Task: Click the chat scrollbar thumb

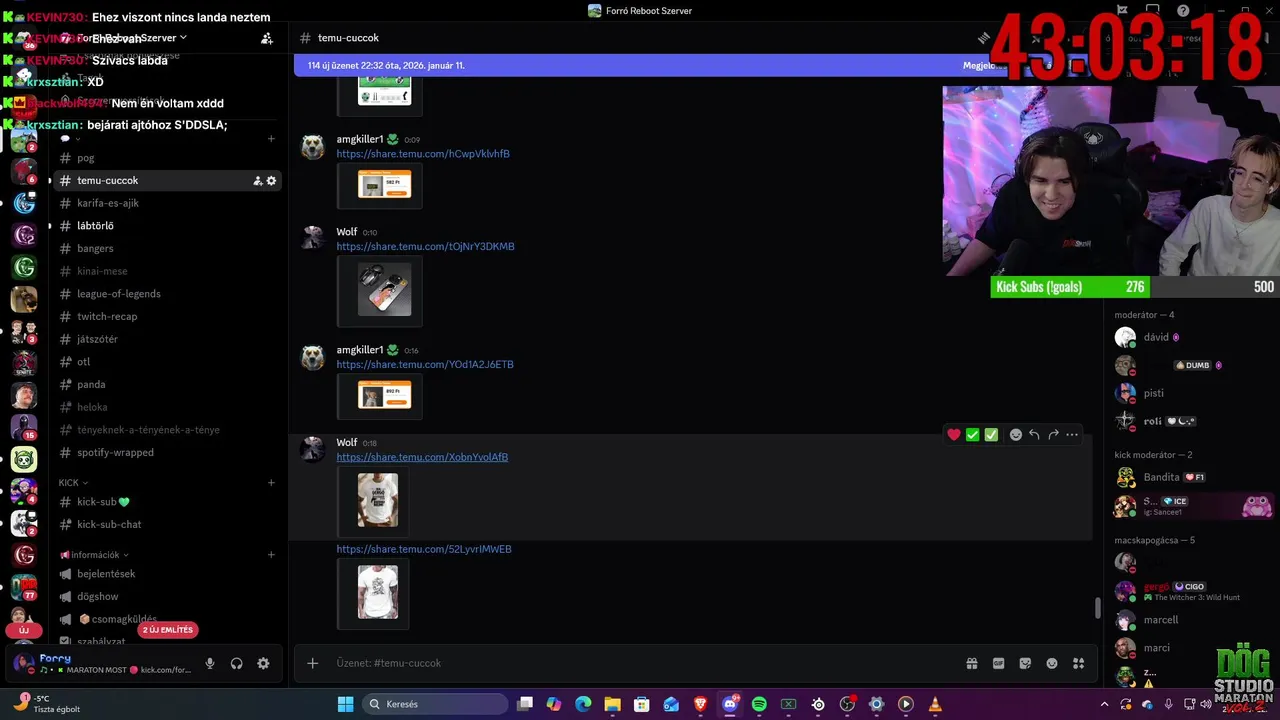Action: [1097, 608]
